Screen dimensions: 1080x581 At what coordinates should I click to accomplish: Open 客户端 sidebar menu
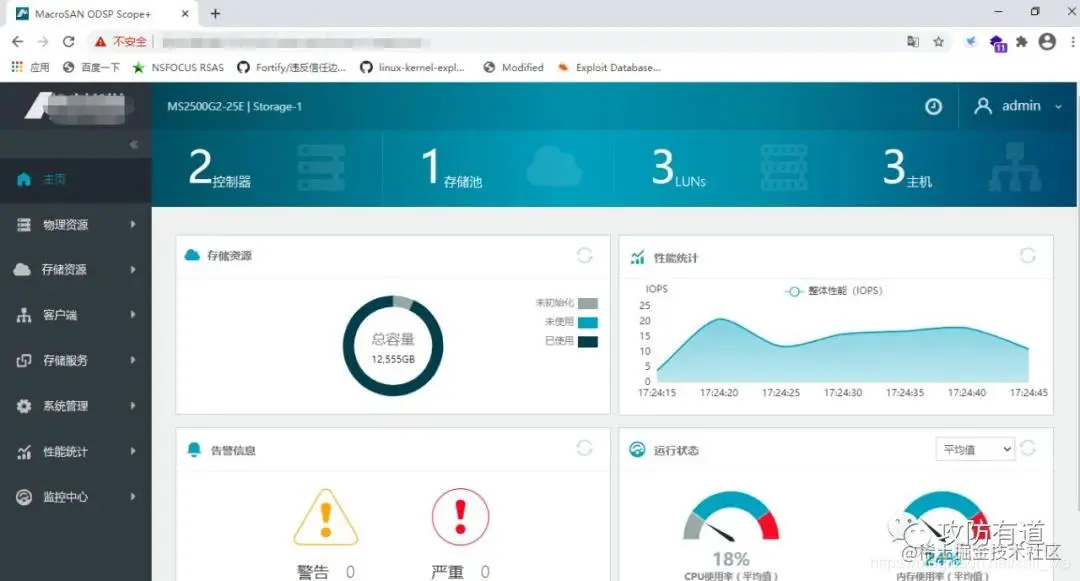click(76, 315)
